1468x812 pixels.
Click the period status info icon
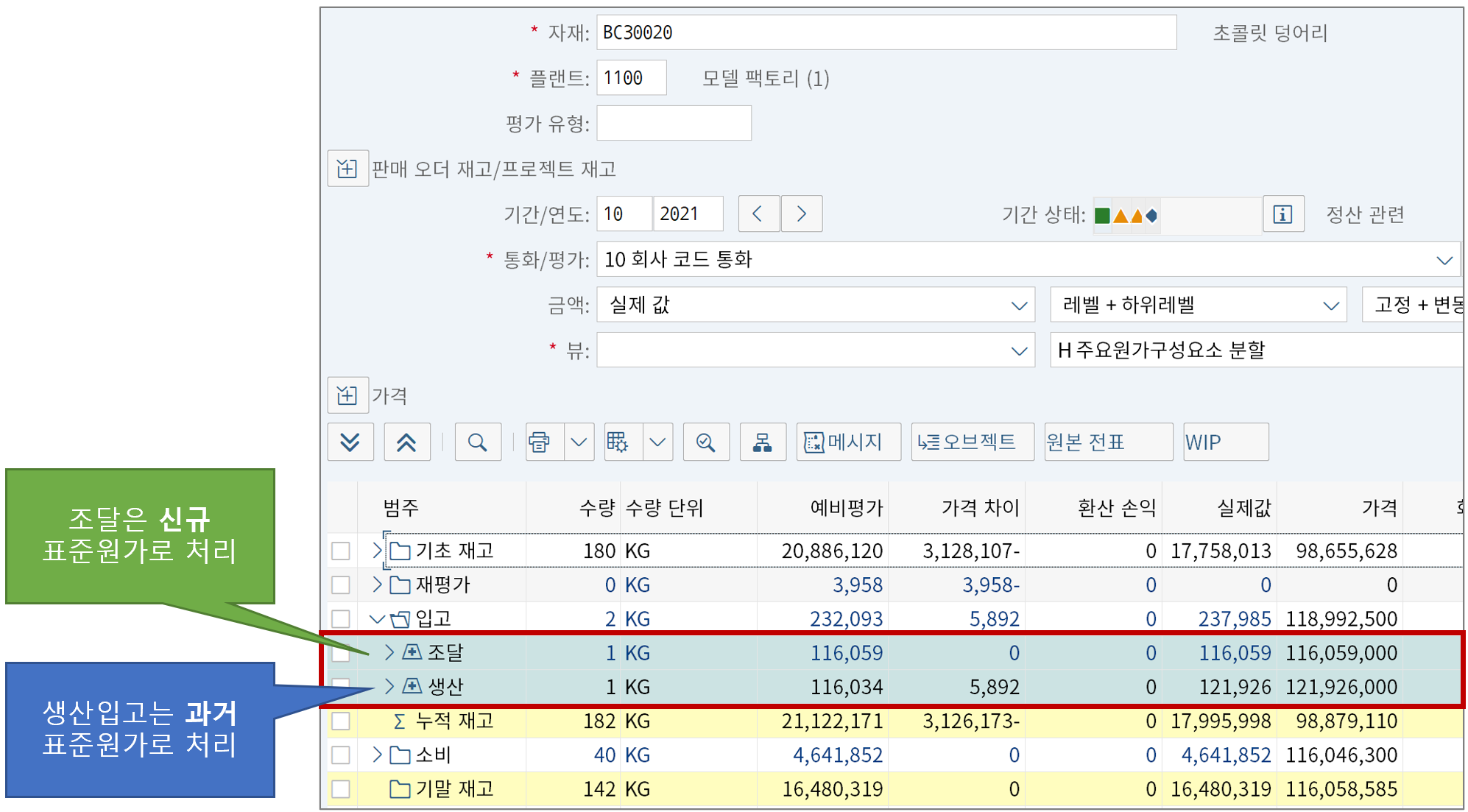(x=1283, y=214)
